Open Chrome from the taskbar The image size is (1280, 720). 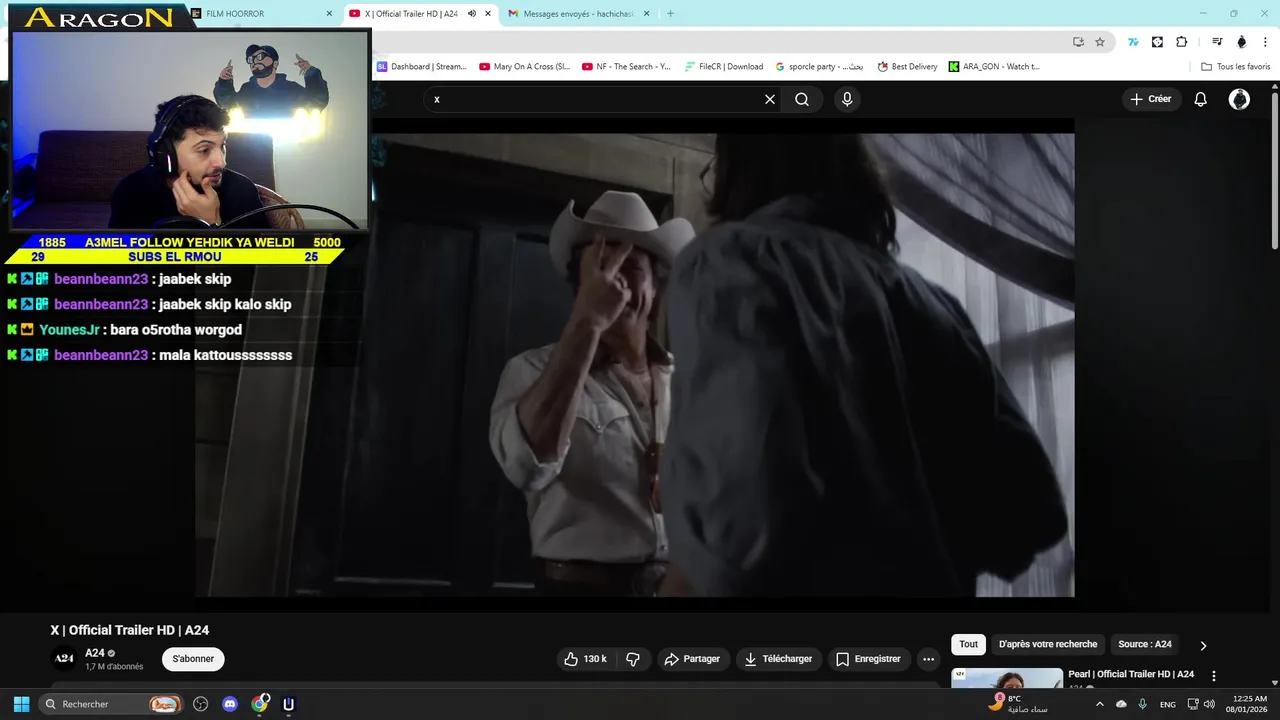pyautogui.click(x=260, y=704)
